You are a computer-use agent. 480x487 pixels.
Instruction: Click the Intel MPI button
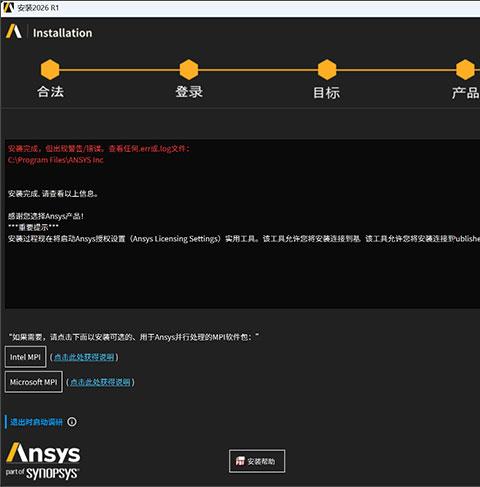point(26,357)
